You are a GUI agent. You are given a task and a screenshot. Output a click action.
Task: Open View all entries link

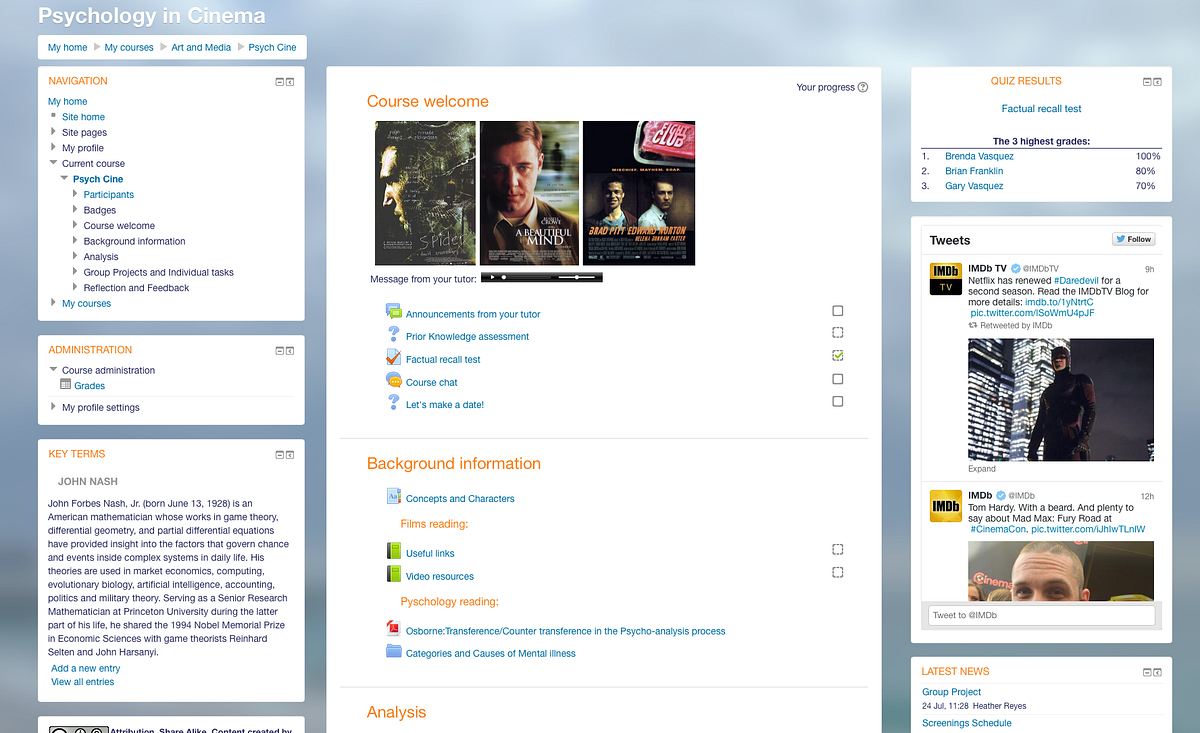point(82,682)
